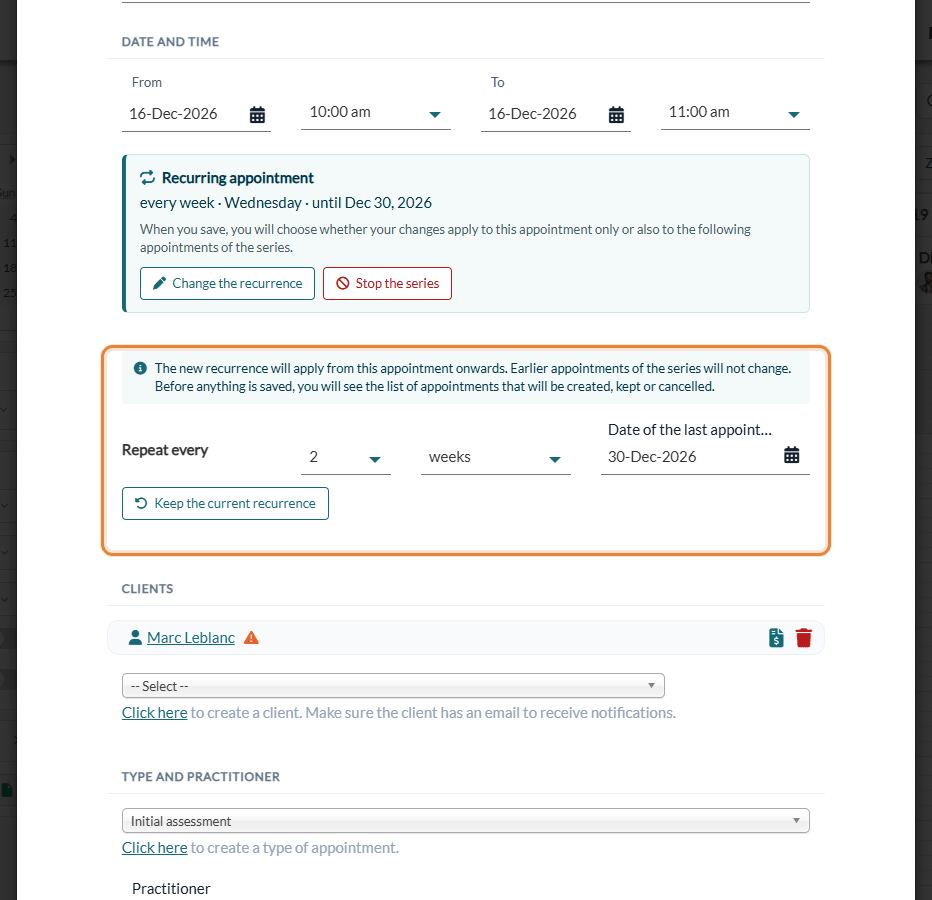Open the From date calendar picker icon

[257, 115]
